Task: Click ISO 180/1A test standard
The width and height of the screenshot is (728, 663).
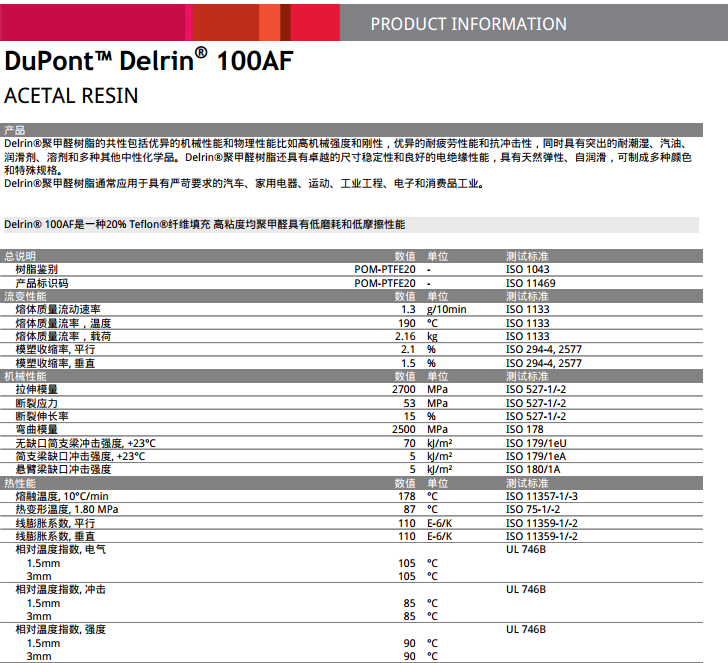Action: [533, 469]
